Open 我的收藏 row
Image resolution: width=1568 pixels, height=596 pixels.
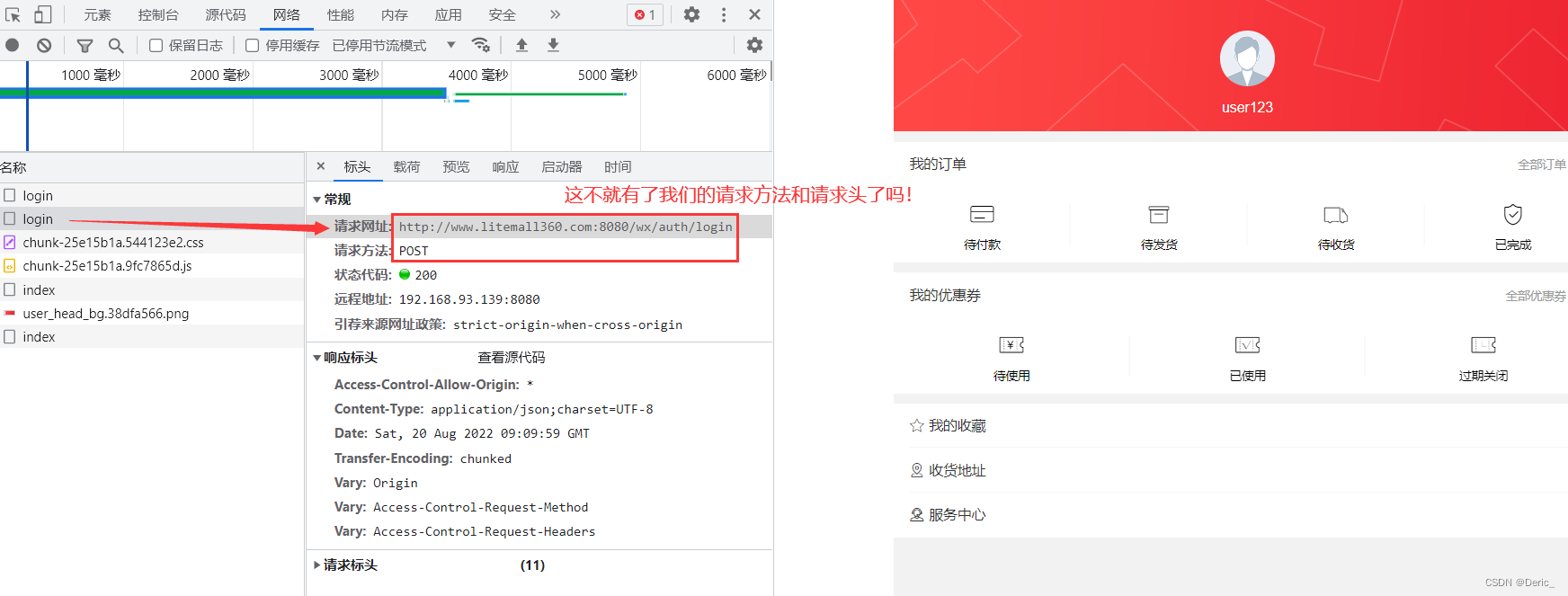click(x=1231, y=425)
